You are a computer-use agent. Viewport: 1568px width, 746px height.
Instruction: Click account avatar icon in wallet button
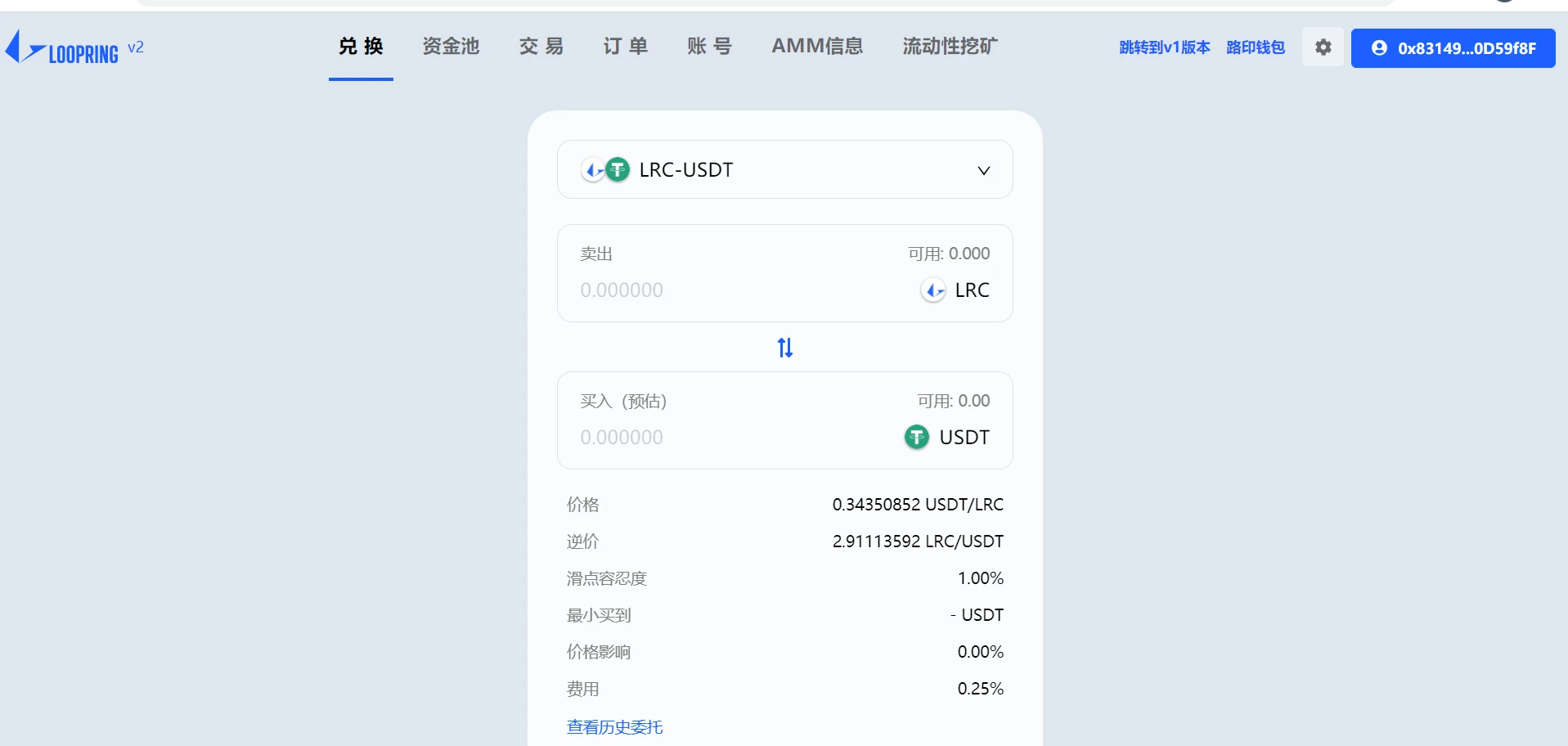pos(1379,47)
